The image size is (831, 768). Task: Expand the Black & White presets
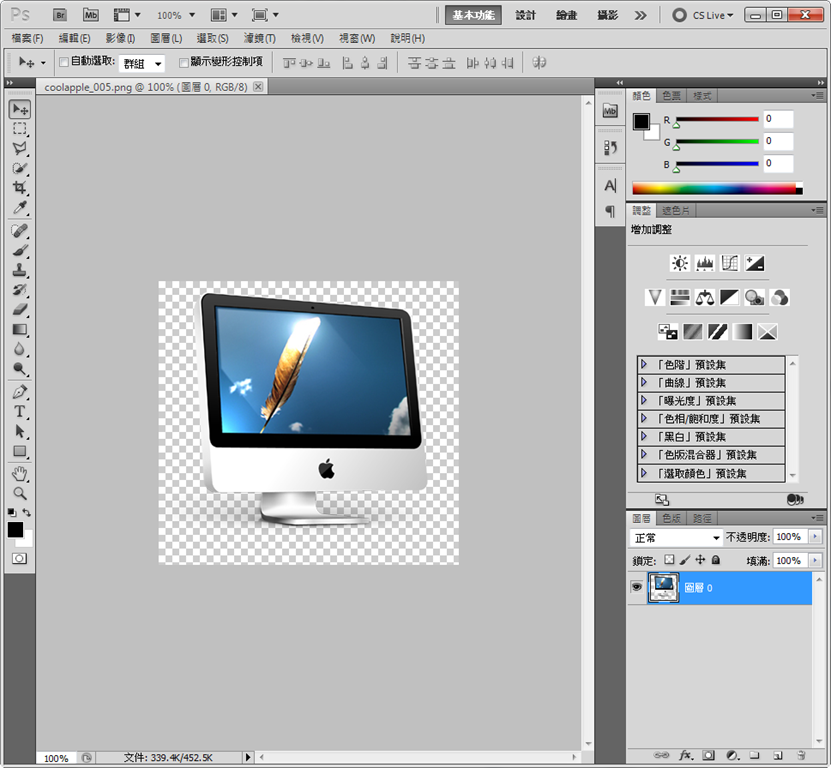coord(644,436)
